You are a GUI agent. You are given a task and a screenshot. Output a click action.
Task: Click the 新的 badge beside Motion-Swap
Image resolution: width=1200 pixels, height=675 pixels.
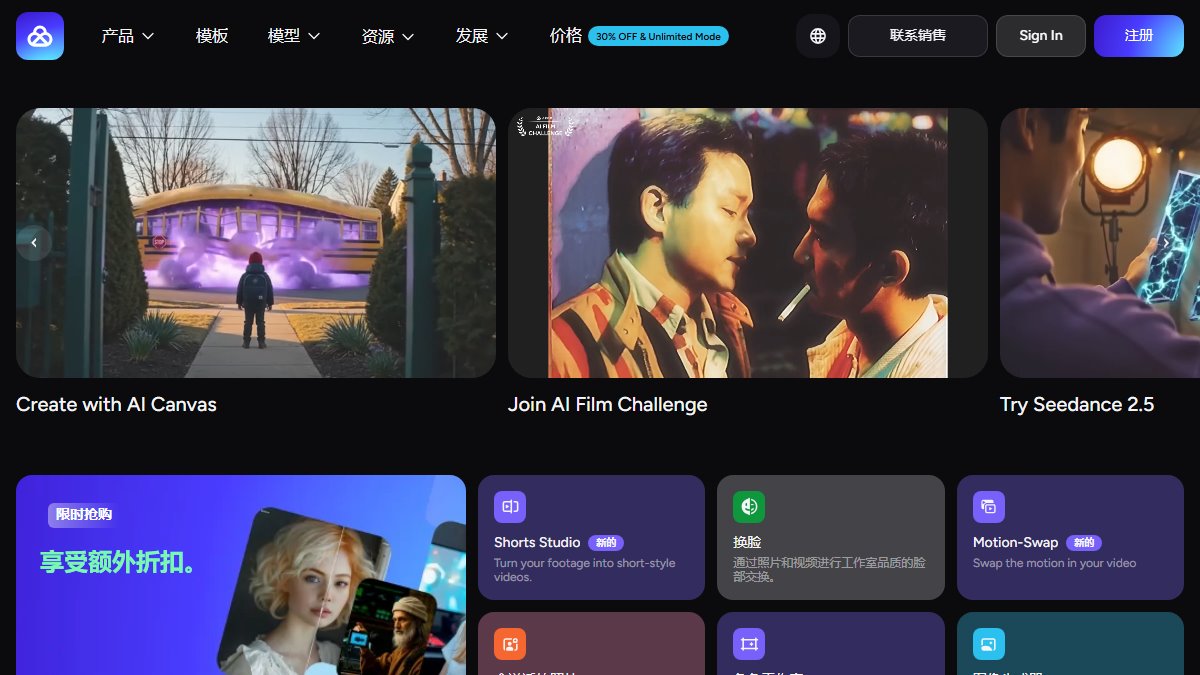pyautogui.click(x=1084, y=543)
